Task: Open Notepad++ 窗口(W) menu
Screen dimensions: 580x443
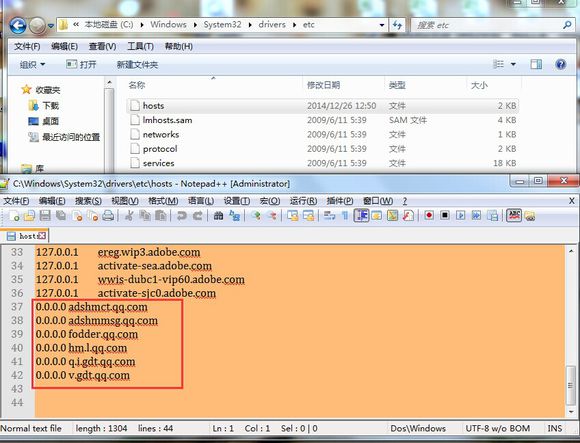Action: click(x=378, y=201)
